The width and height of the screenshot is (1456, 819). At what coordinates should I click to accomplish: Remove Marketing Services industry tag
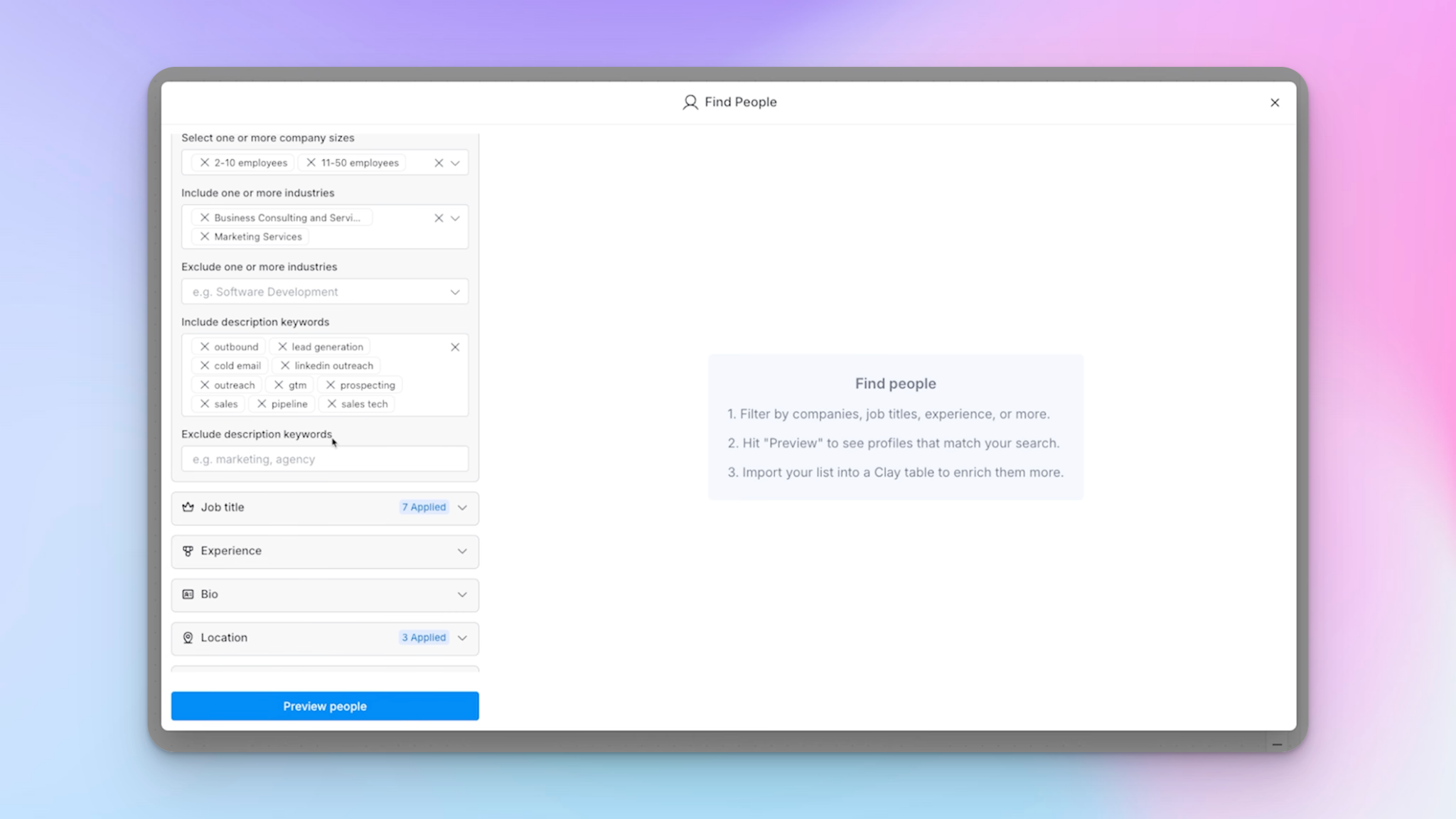(x=205, y=237)
